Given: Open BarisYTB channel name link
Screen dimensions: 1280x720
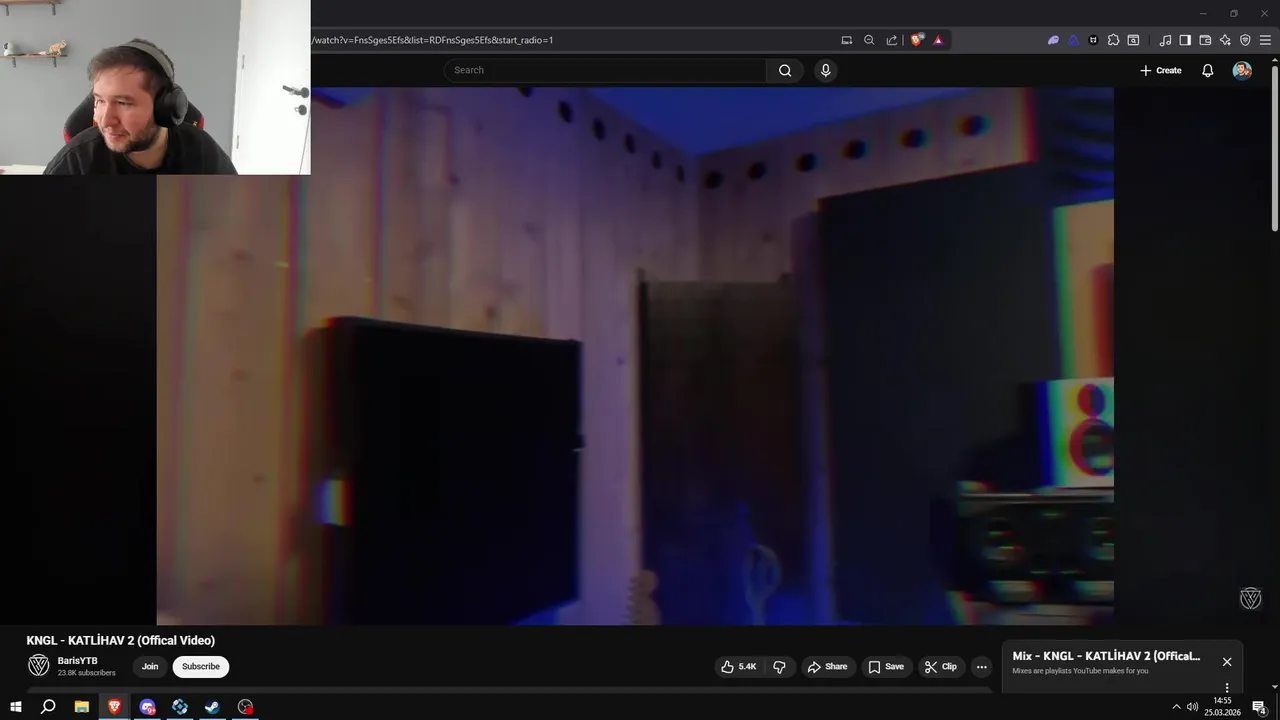Looking at the screenshot, I should coord(78,661).
